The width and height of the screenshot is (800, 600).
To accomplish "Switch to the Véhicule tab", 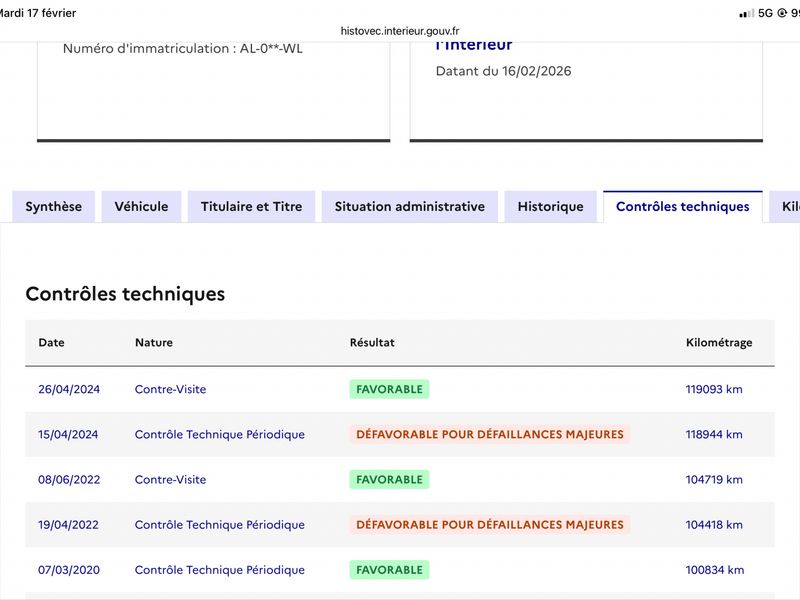I will (x=141, y=207).
